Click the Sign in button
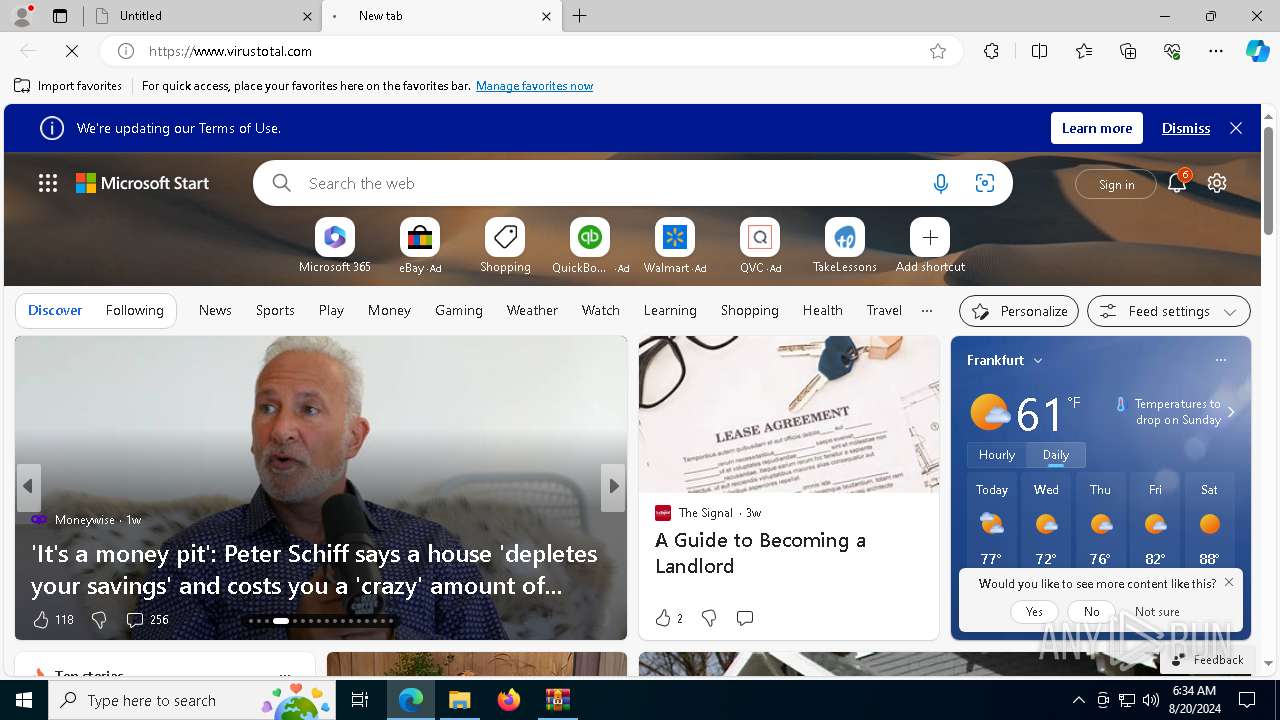Screen dimensions: 1280x720 (1116, 184)
